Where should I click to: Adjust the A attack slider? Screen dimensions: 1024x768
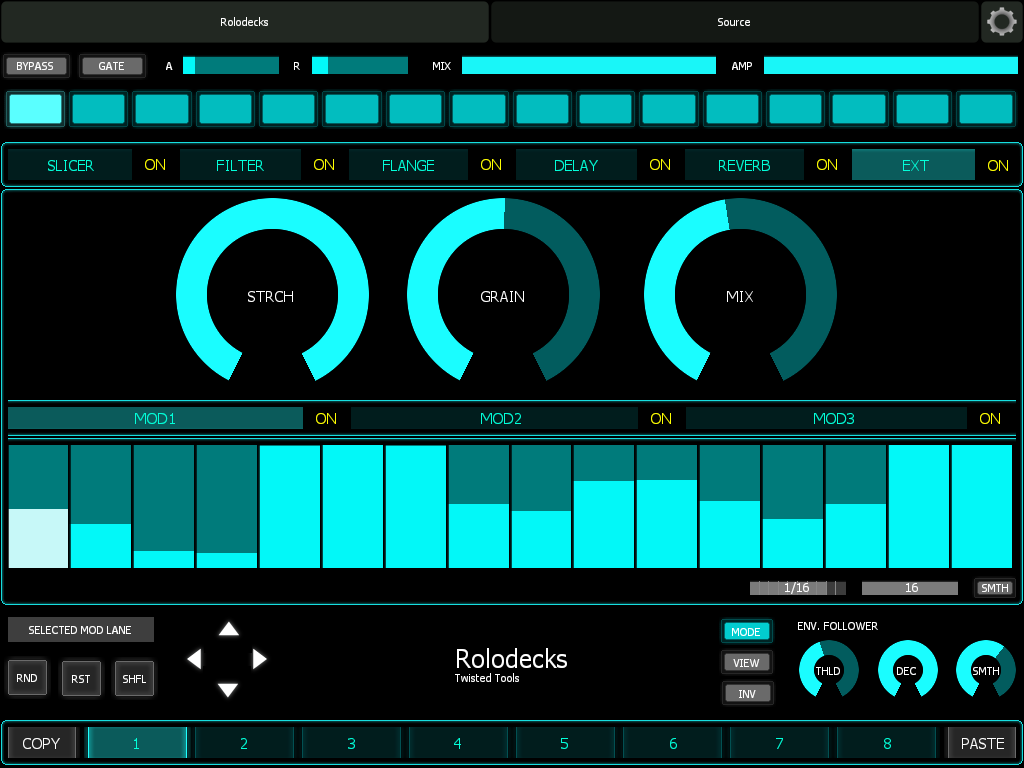point(231,65)
